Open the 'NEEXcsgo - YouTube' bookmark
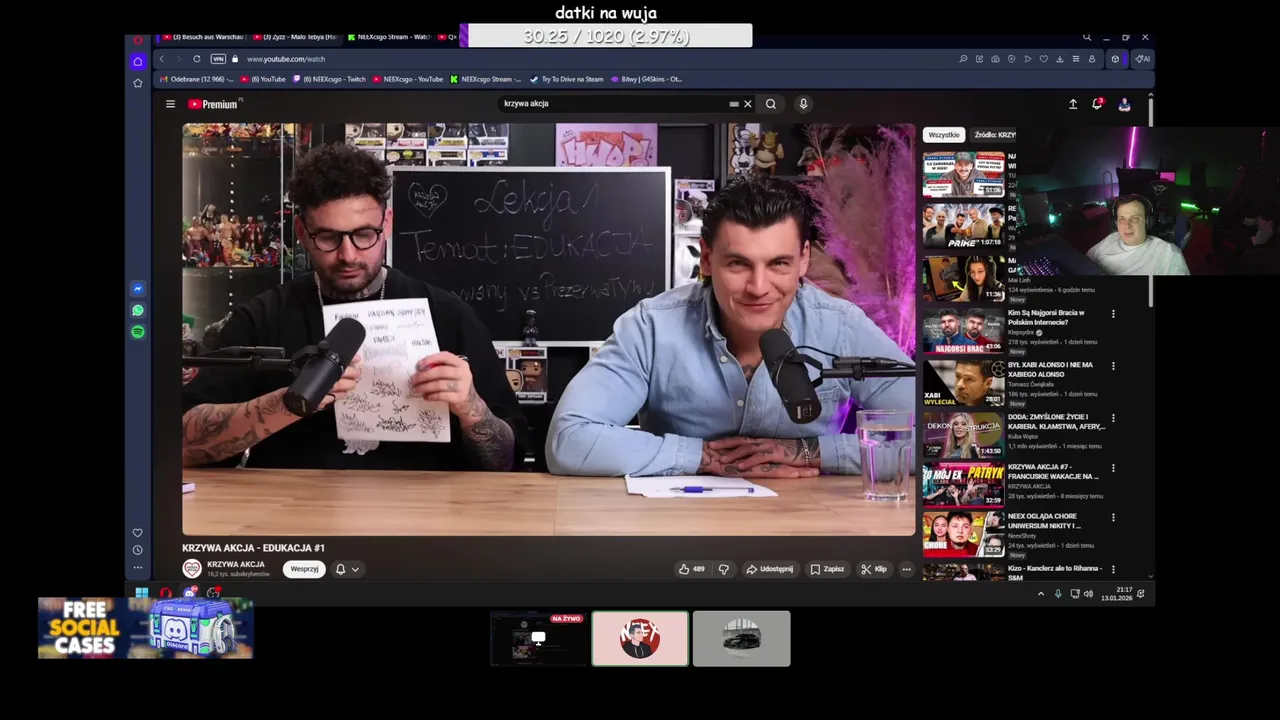Image resolution: width=1280 pixels, height=720 pixels. pos(408,79)
